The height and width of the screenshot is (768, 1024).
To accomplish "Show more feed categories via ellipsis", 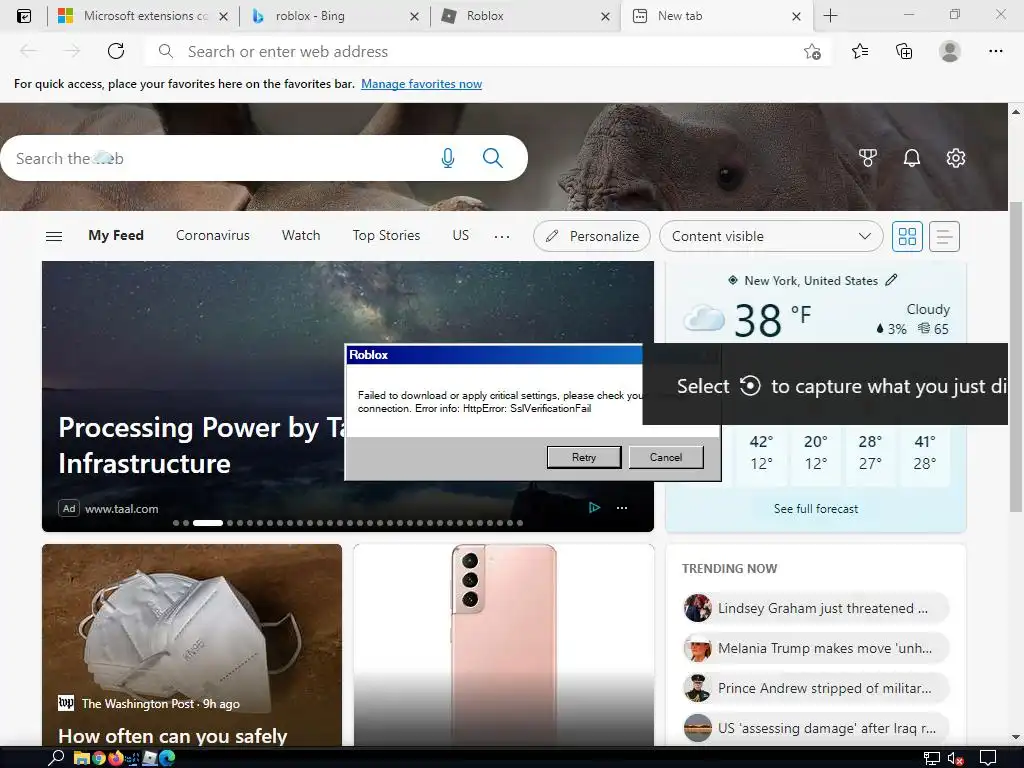I will click(x=502, y=236).
